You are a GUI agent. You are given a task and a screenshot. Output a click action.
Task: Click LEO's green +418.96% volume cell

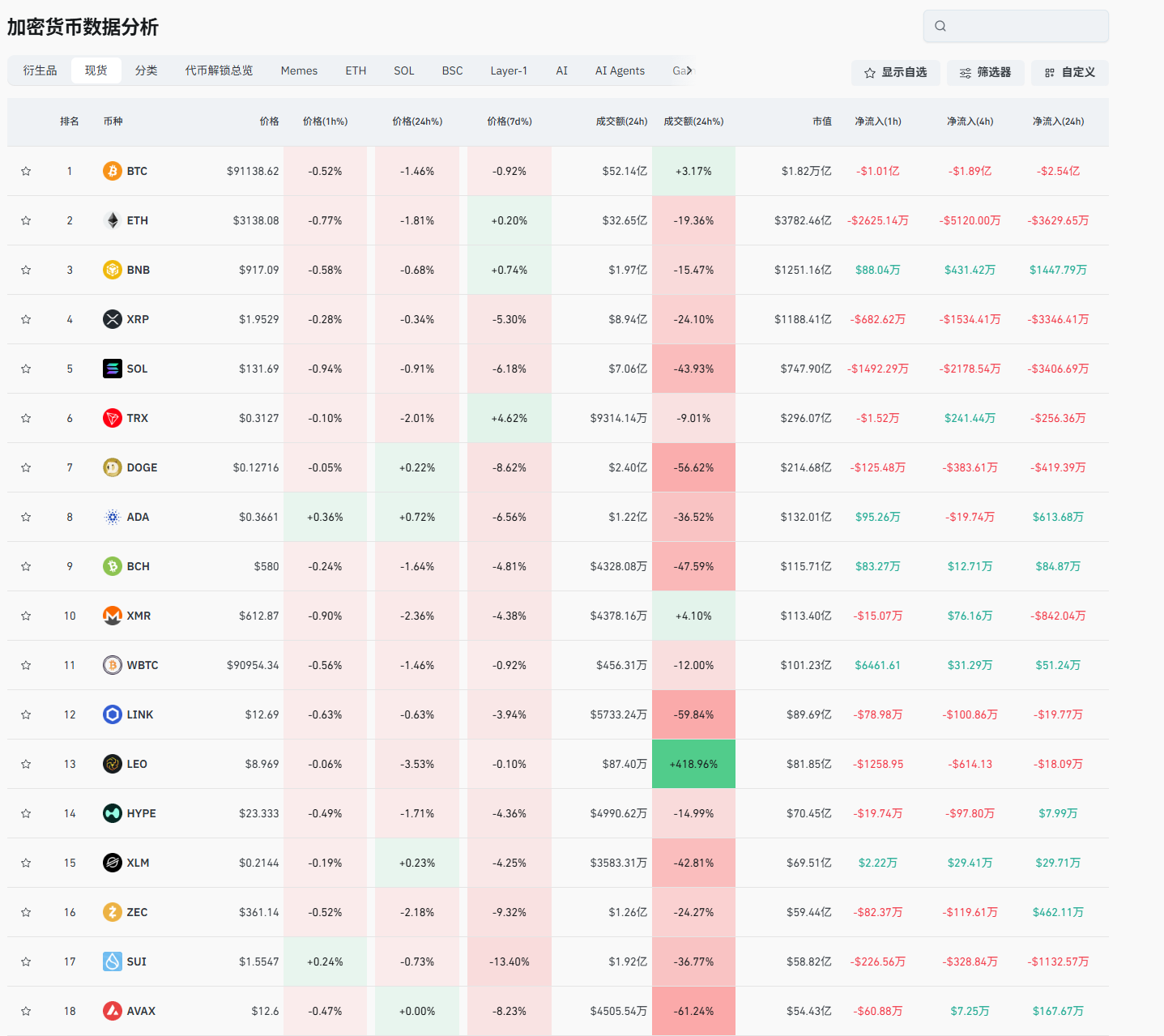693,764
